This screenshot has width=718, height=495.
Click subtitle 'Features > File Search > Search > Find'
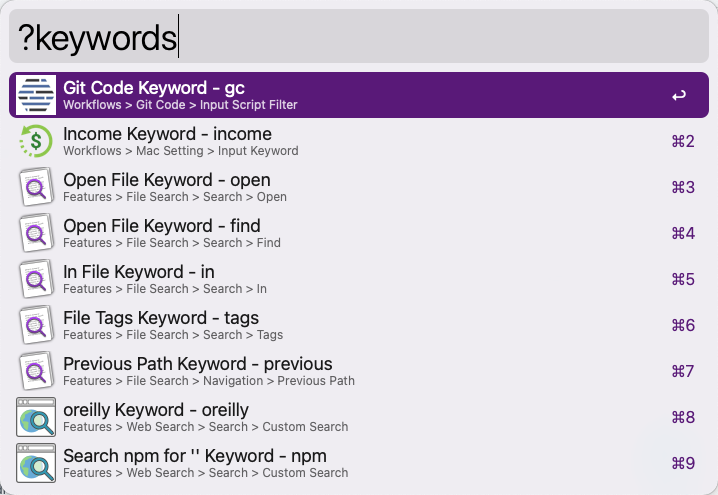click(172, 243)
